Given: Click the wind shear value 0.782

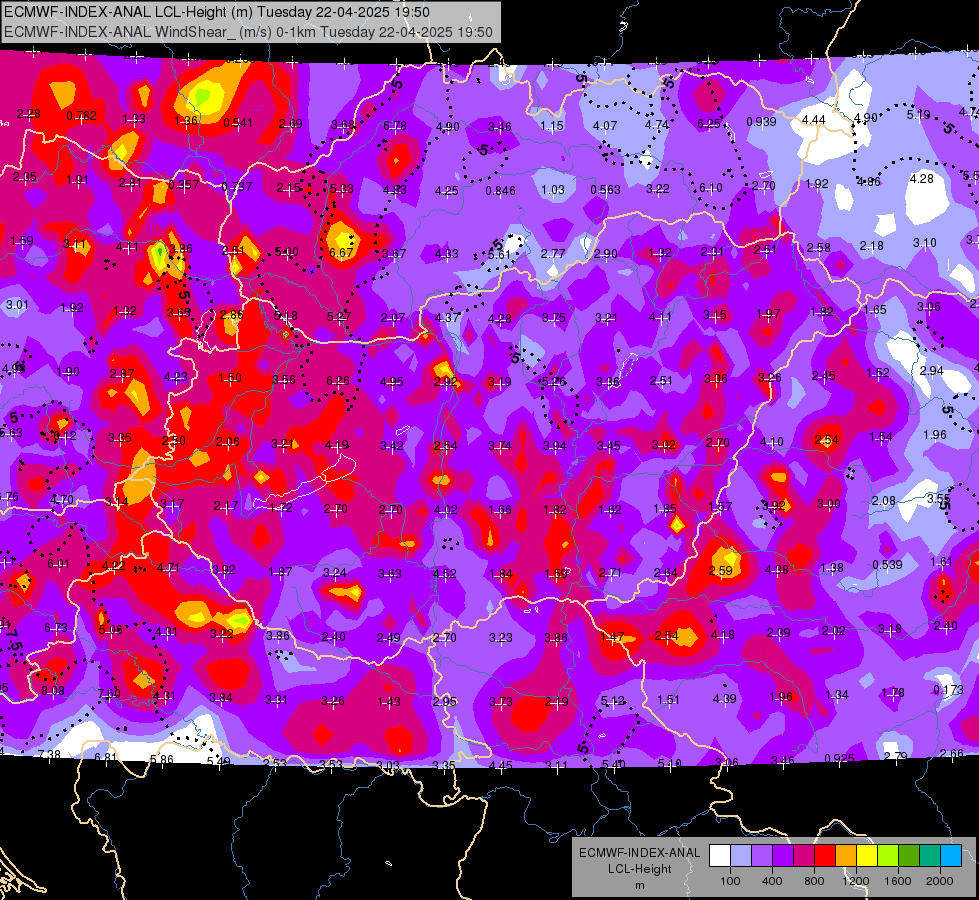Looking at the screenshot, I should [81, 116].
